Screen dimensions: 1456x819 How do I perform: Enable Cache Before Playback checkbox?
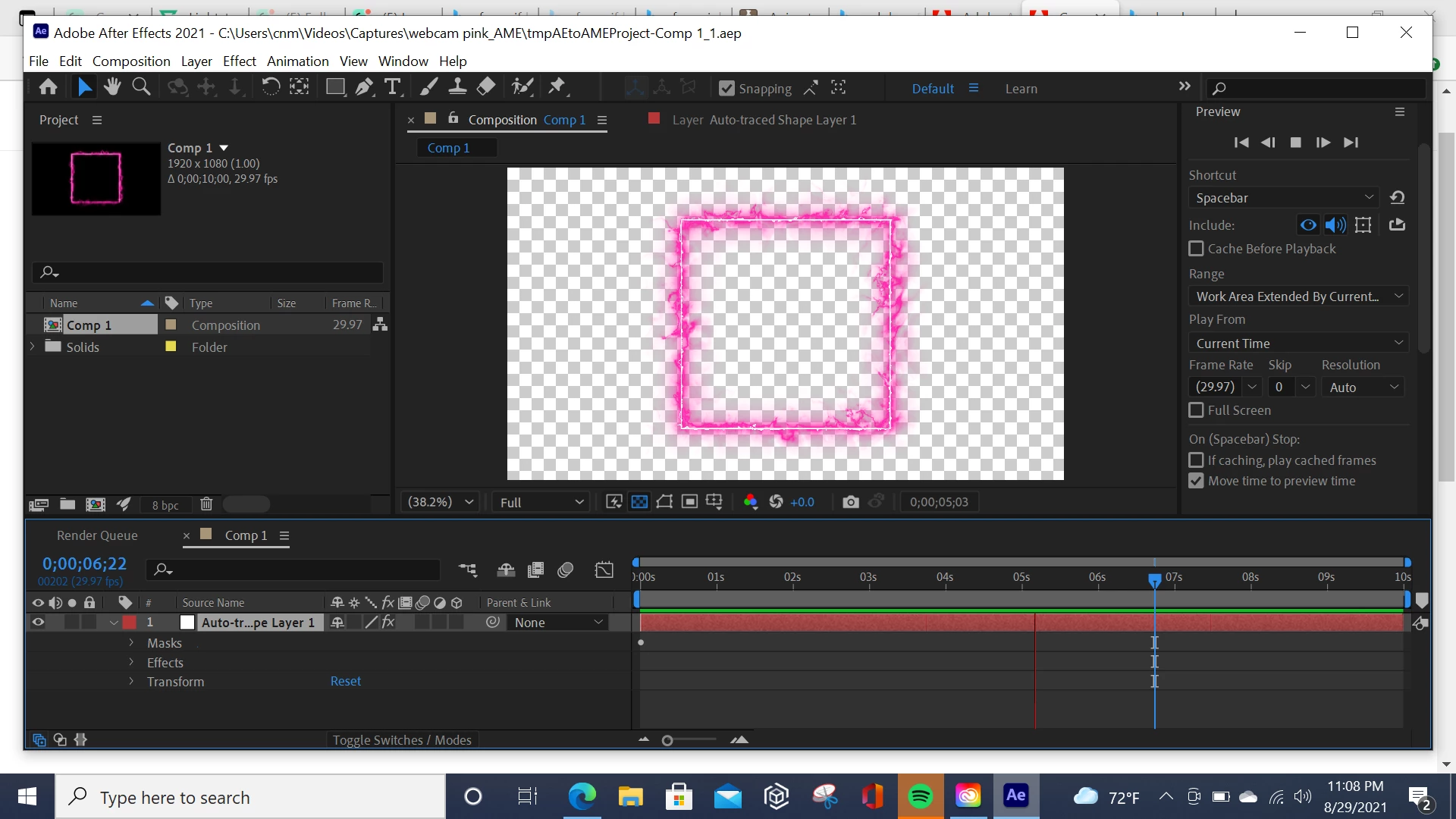tap(1196, 249)
